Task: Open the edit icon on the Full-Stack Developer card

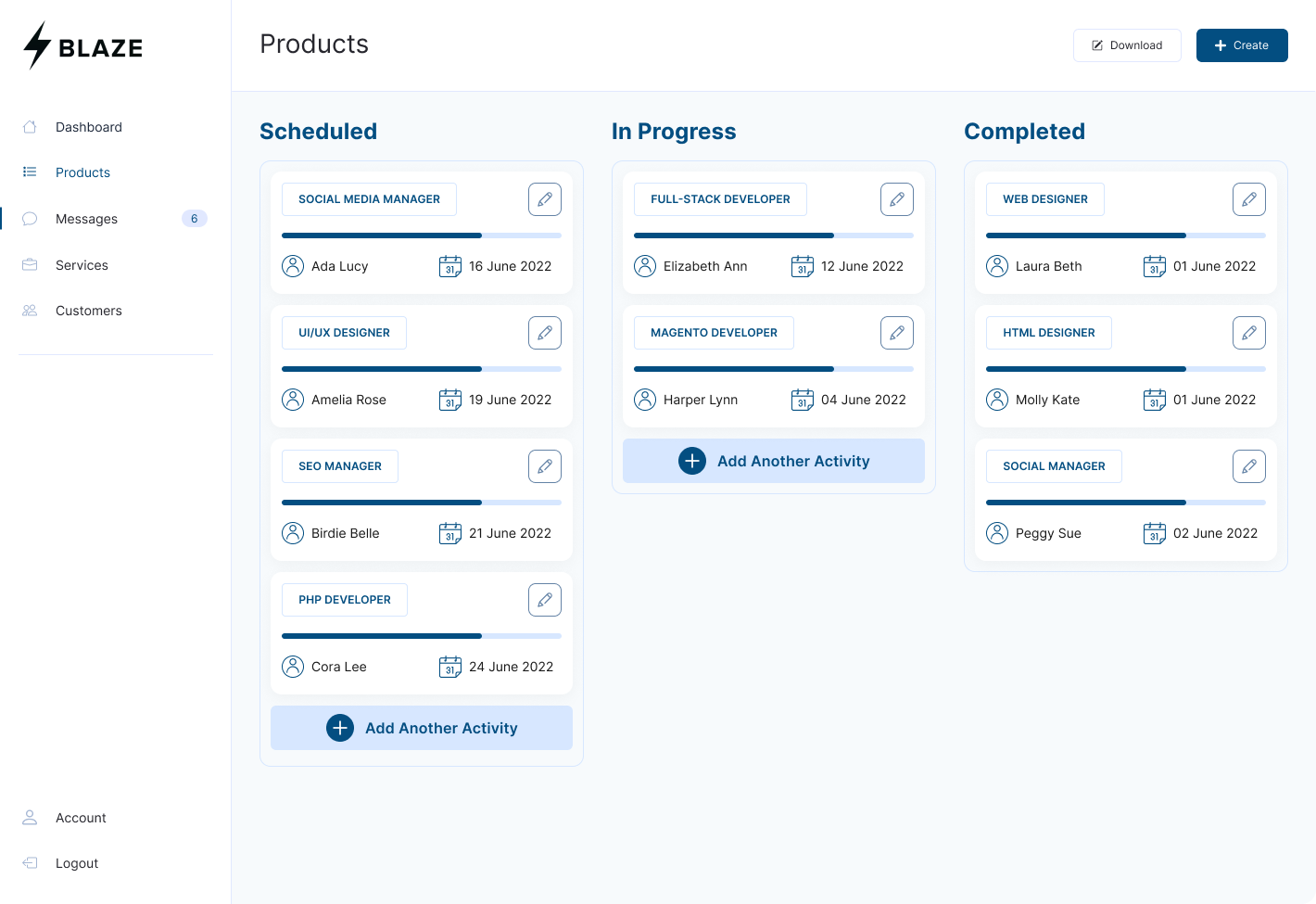Action: click(896, 198)
